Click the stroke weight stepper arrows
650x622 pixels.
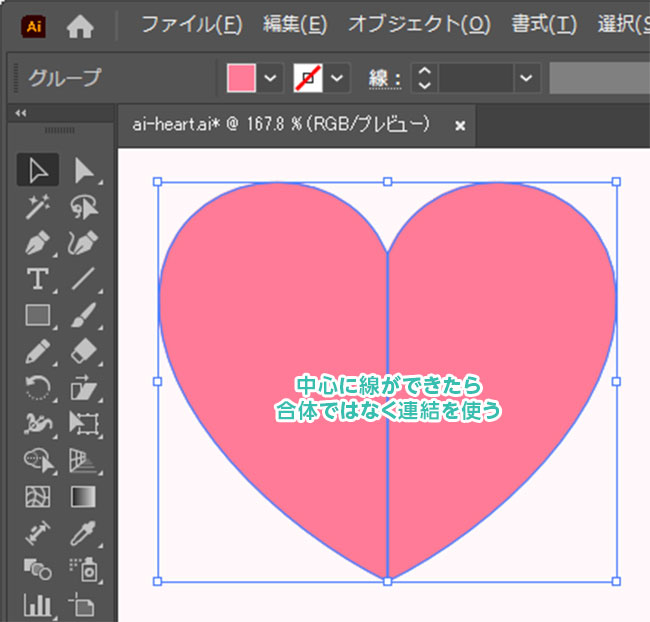424,77
